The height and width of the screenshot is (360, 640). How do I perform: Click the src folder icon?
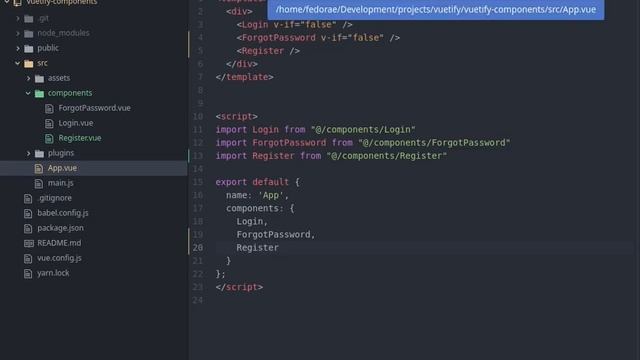click(29, 64)
